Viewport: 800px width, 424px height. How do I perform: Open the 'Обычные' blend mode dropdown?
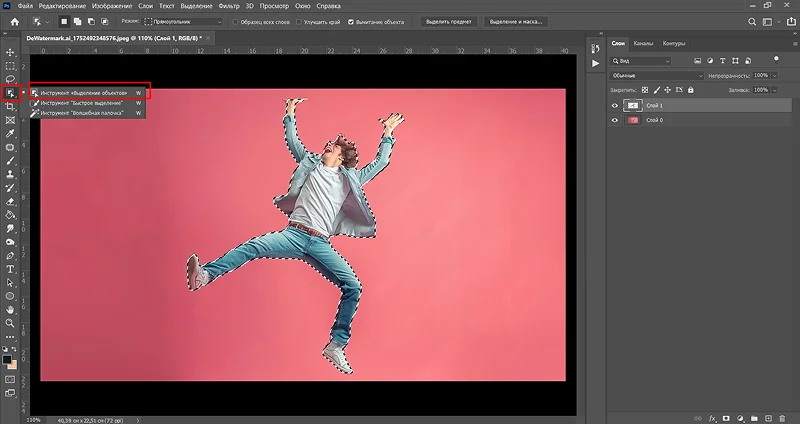[x=657, y=76]
